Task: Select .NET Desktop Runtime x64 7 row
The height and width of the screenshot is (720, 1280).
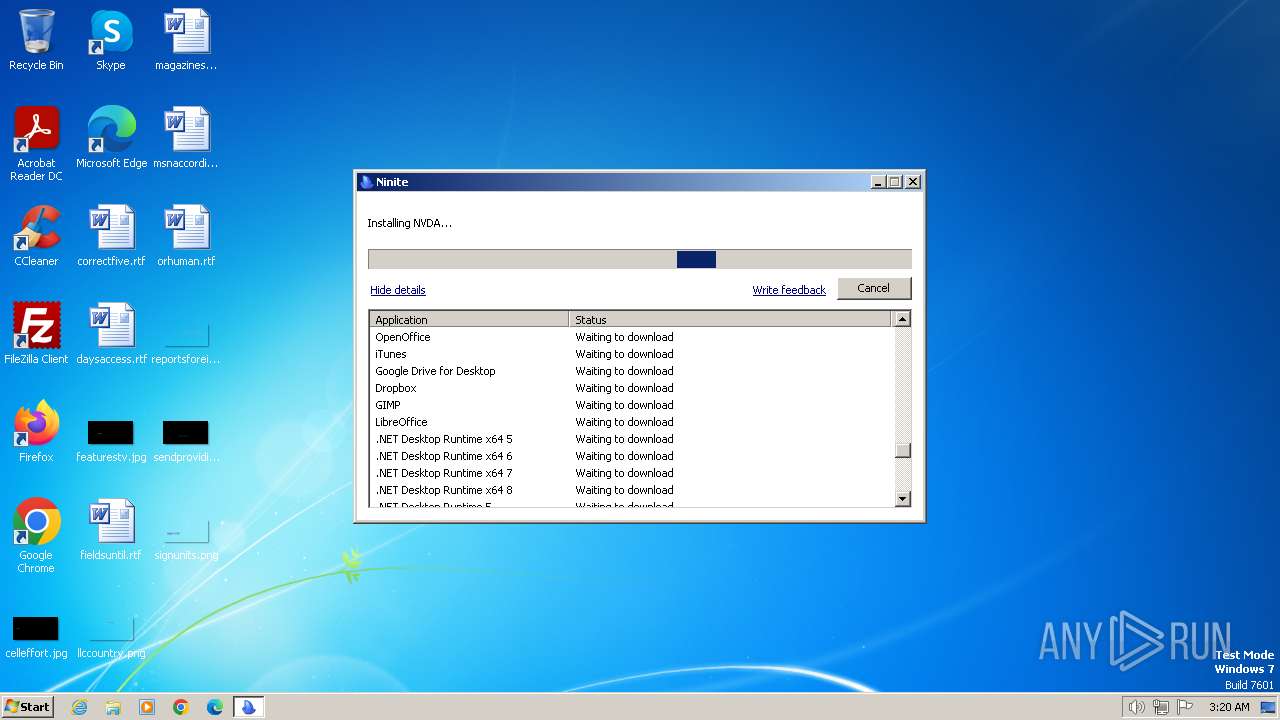Action: pos(631,473)
